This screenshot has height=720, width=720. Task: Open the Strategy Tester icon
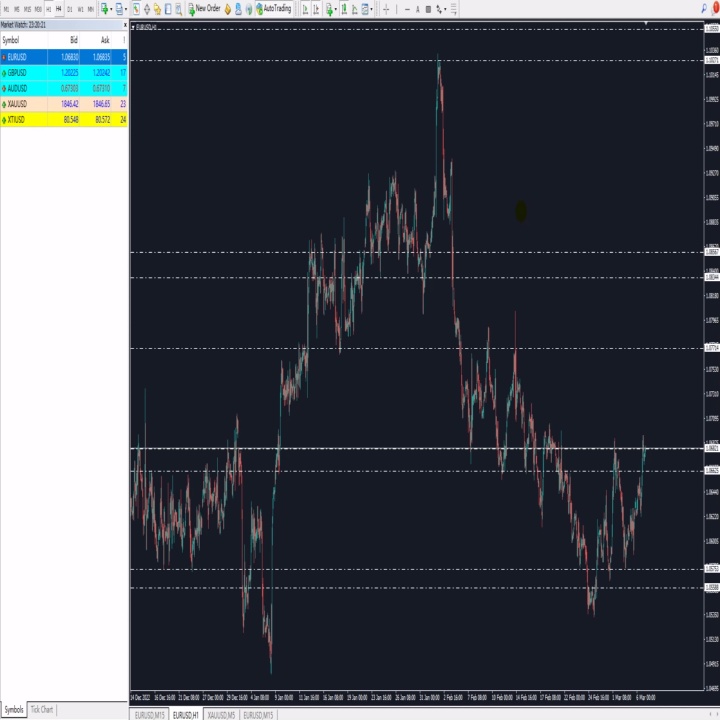(x=179, y=9)
